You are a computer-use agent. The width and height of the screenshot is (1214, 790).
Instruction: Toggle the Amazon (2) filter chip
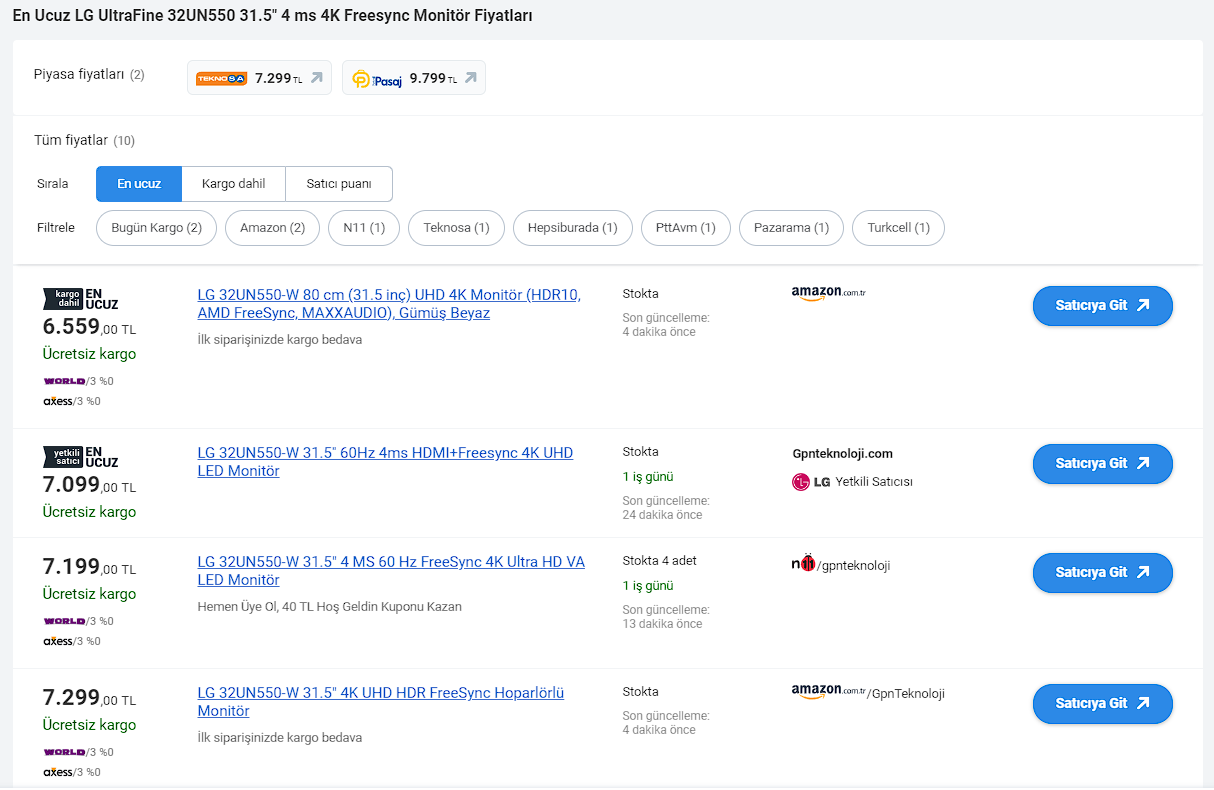(x=272, y=228)
